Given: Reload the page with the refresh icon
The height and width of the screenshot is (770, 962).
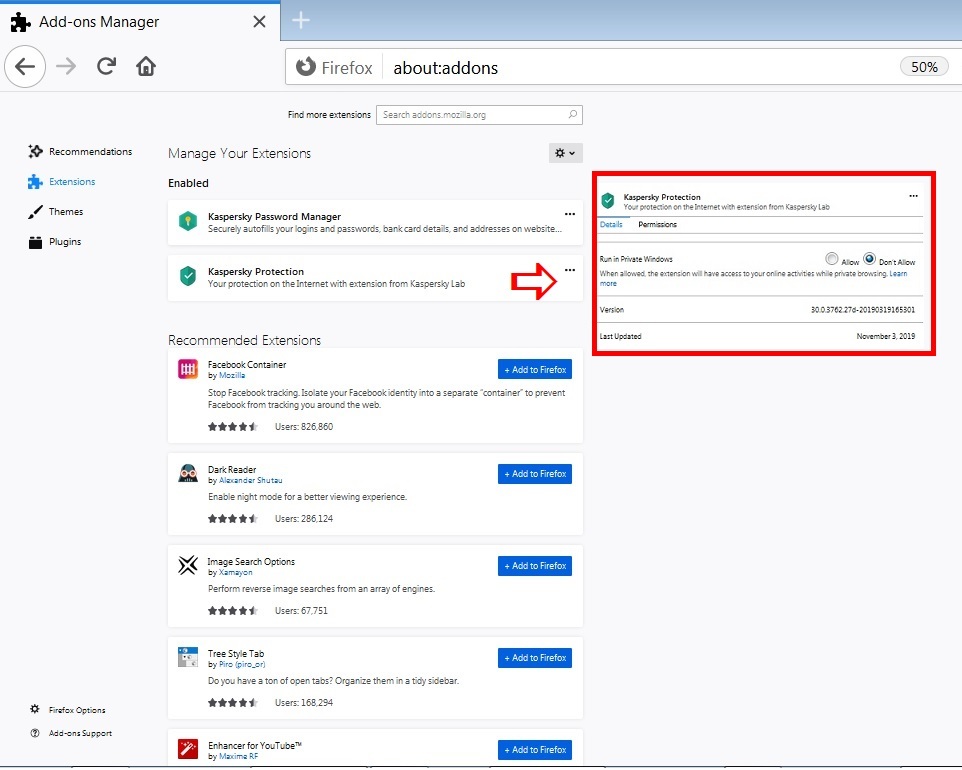Looking at the screenshot, I should (106, 66).
